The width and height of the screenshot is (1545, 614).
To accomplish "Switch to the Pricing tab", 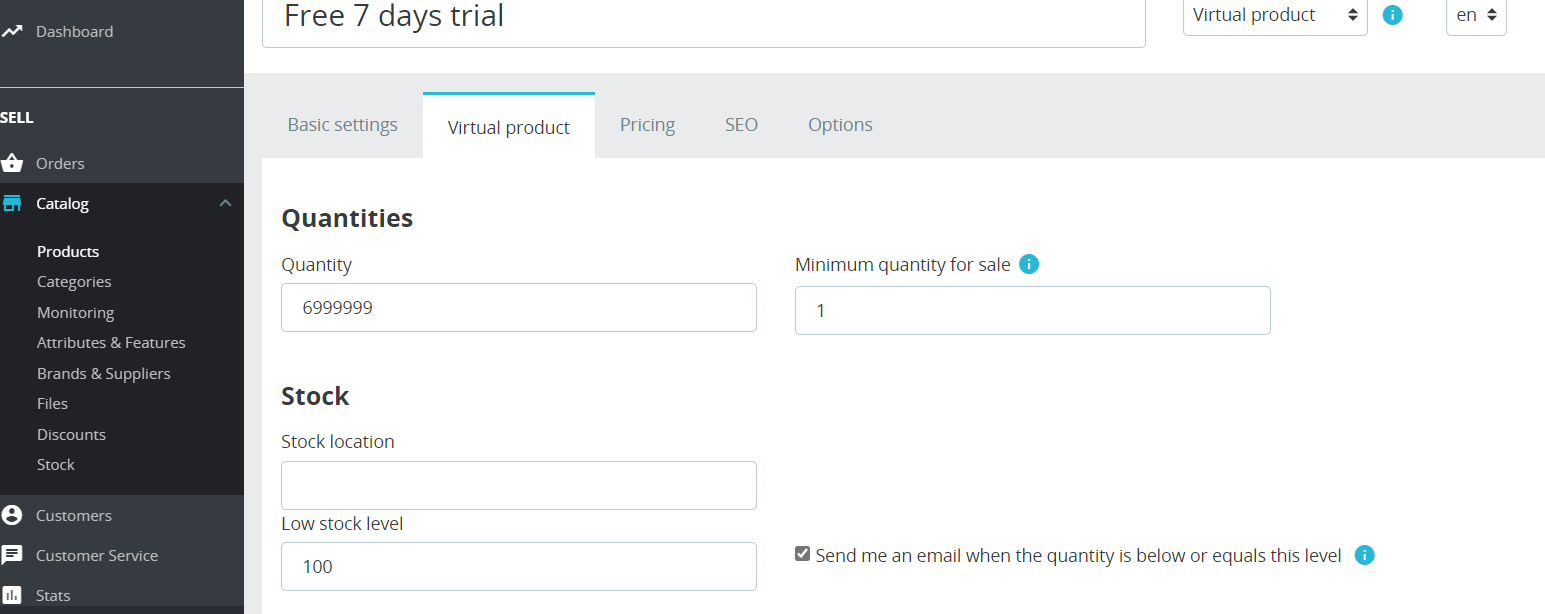I will (647, 125).
